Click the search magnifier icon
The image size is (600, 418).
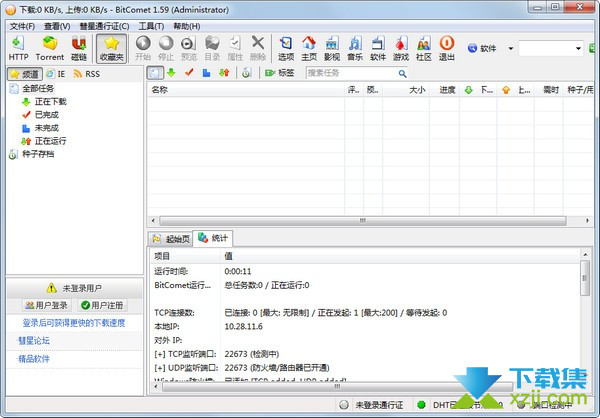pos(402,73)
